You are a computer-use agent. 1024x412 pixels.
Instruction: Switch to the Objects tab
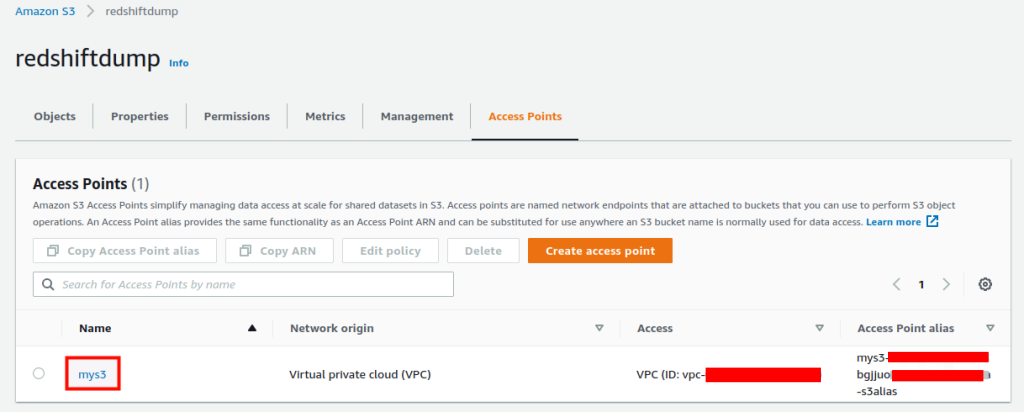click(55, 116)
